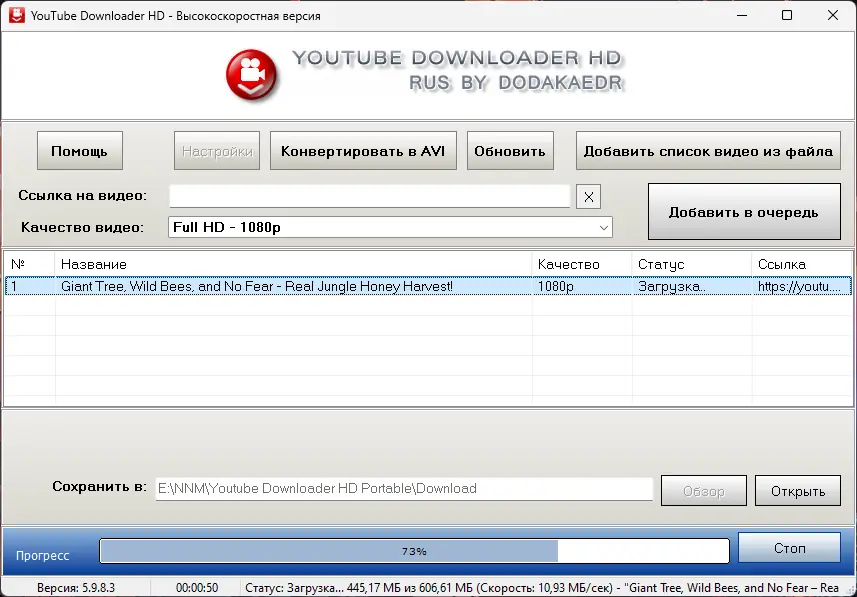
Task: Click Добавить список видео из файла
Action: pos(708,151)
